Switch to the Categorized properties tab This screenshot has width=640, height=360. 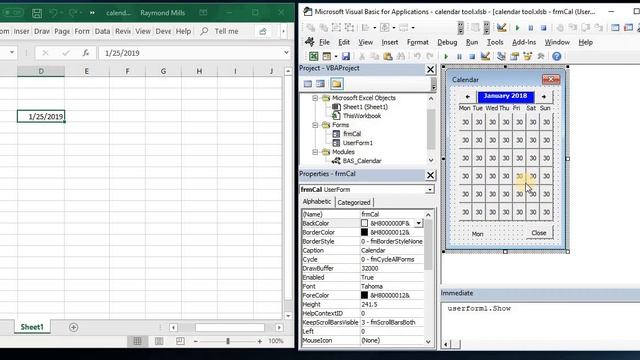click(354, 202)
